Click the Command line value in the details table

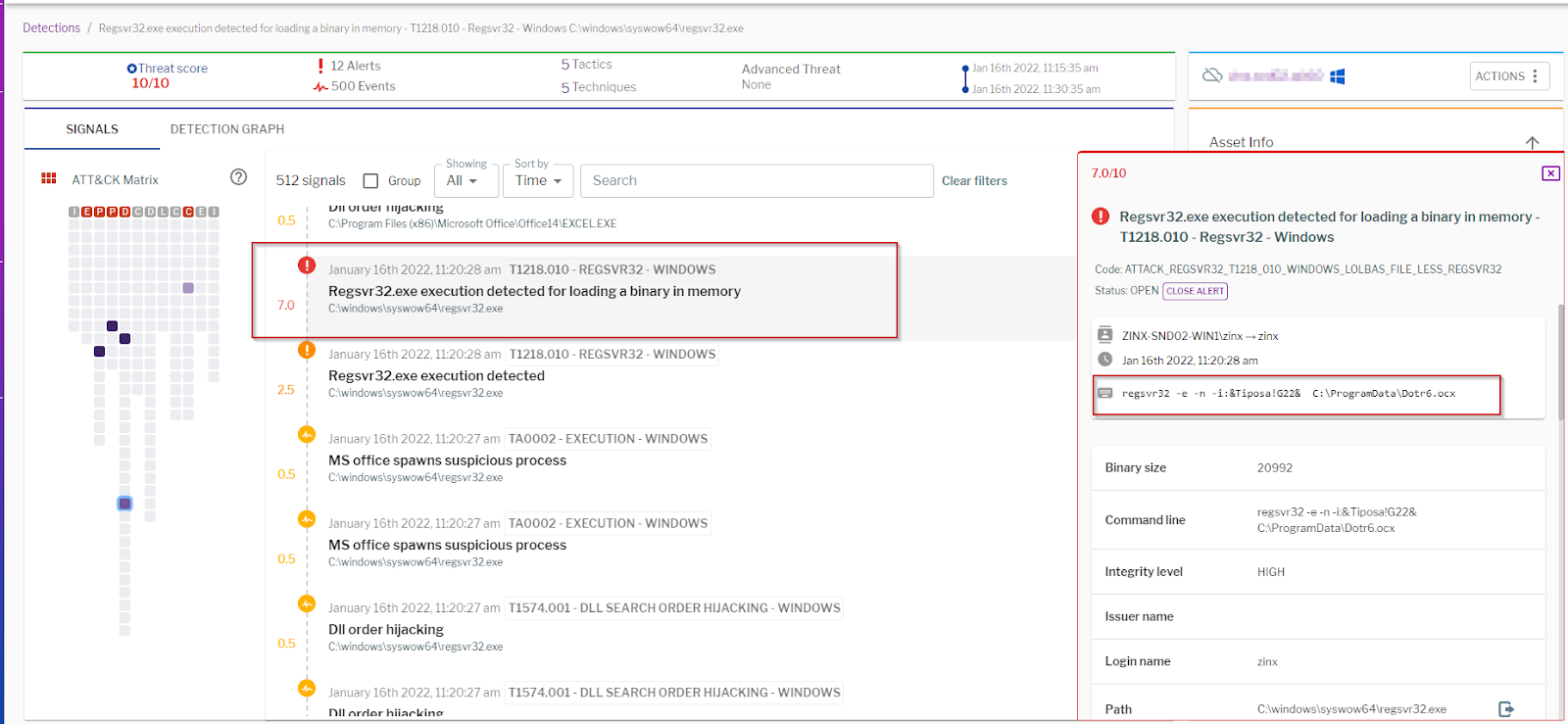(x=1337, y=520)
